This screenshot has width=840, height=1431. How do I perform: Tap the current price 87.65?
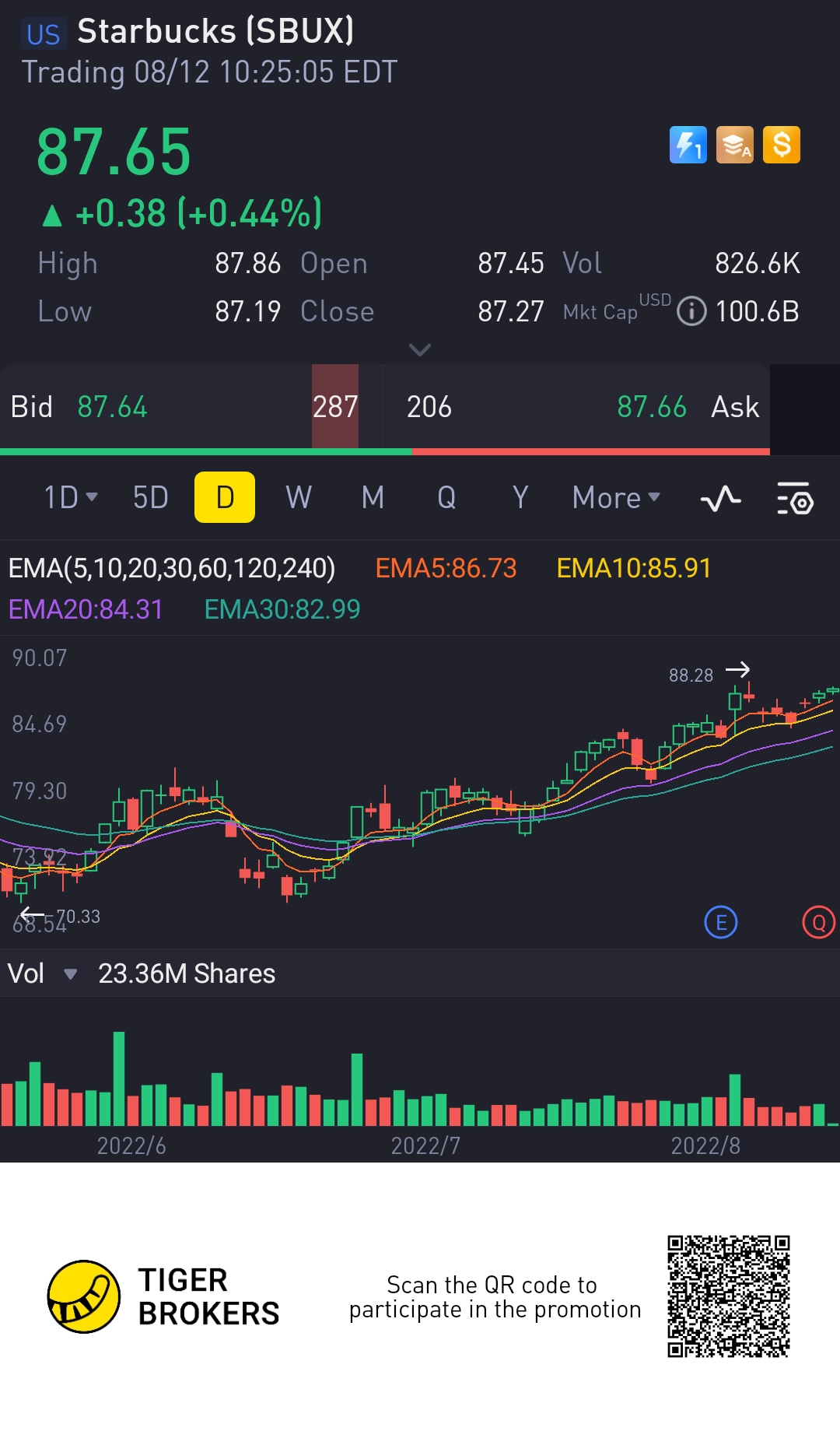pyautogui.click(x=114, y=152)
